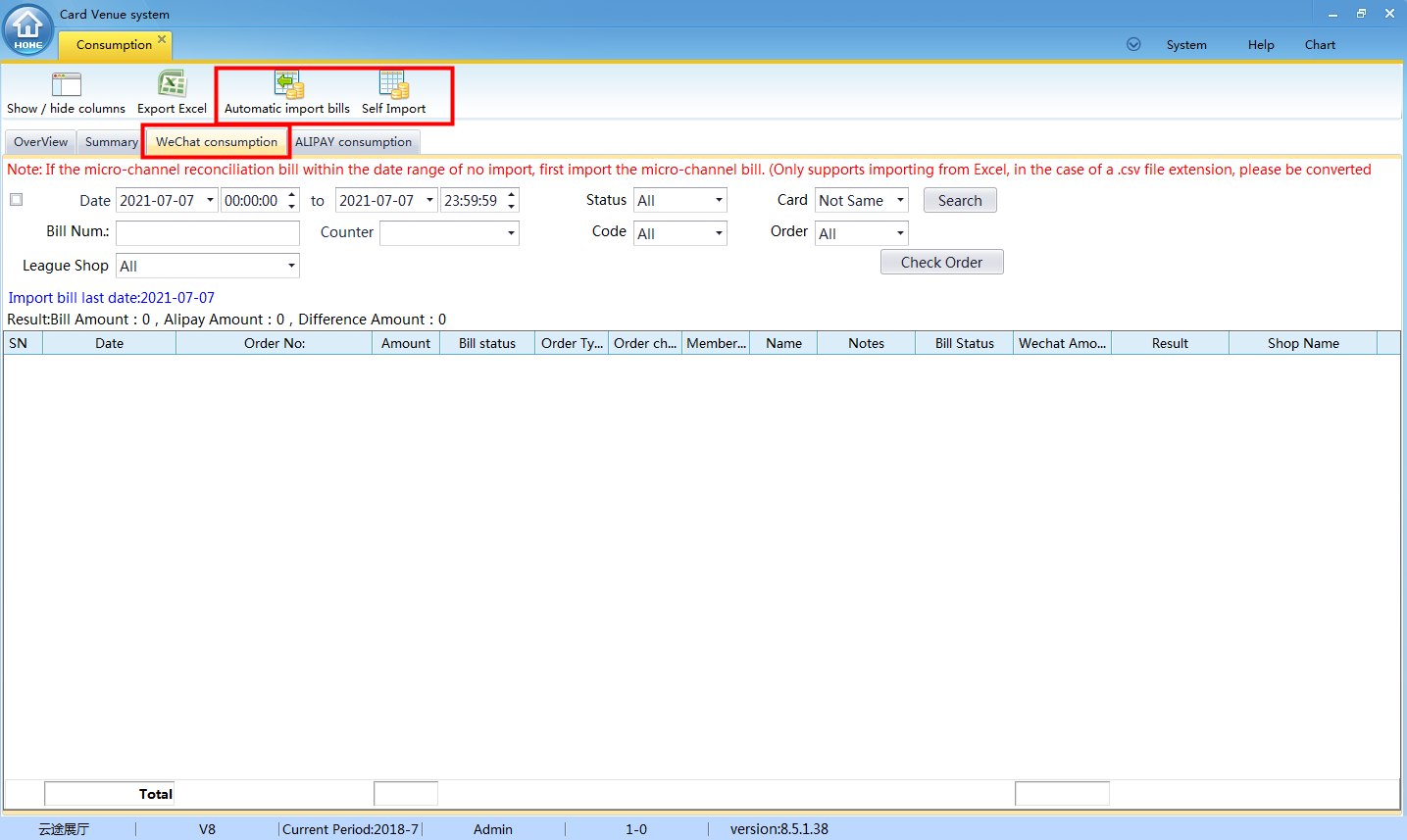The height and width of the screenshot is (840, 1407).
Task: Click the Shop Name column header
Action: click(x=1303, y=343)
